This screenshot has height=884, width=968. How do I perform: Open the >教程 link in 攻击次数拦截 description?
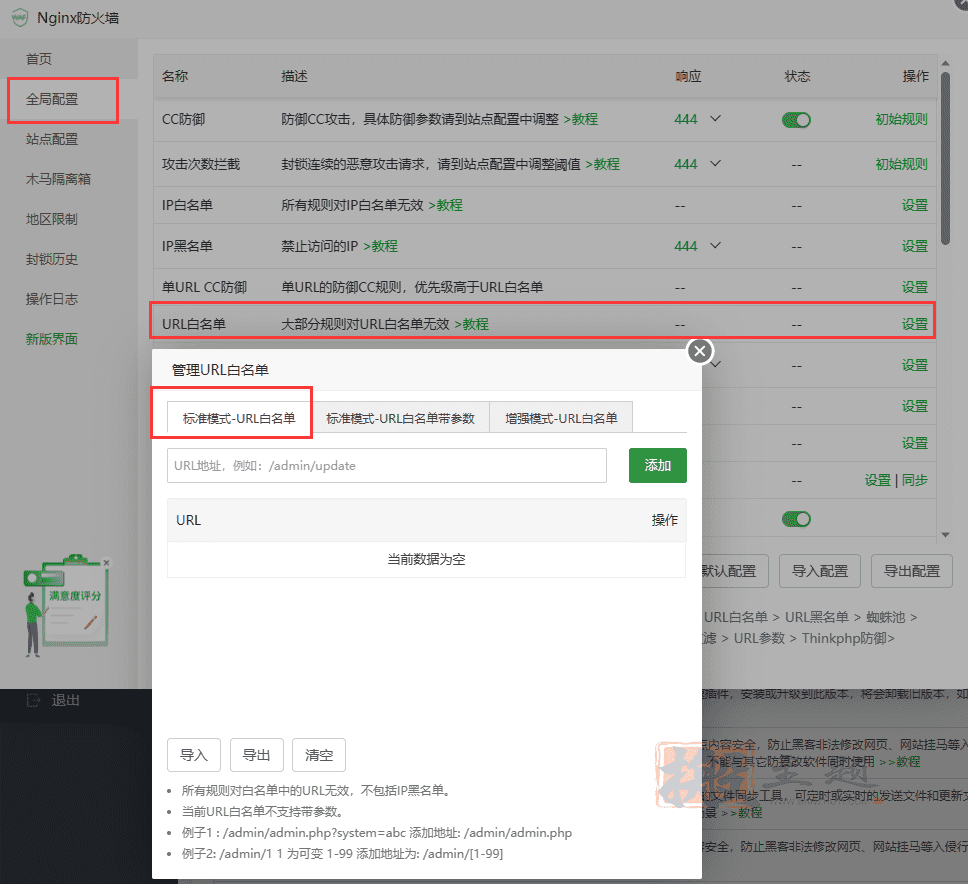603,164
